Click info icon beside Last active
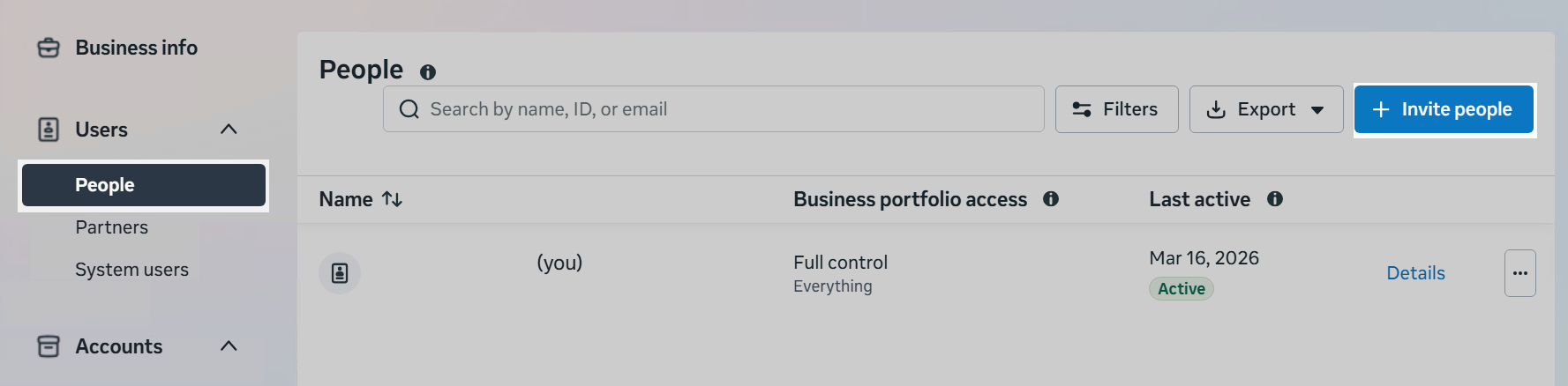Image resolution: width=1568 pixels, height=386 pixels. click(x=1275, y=199)
